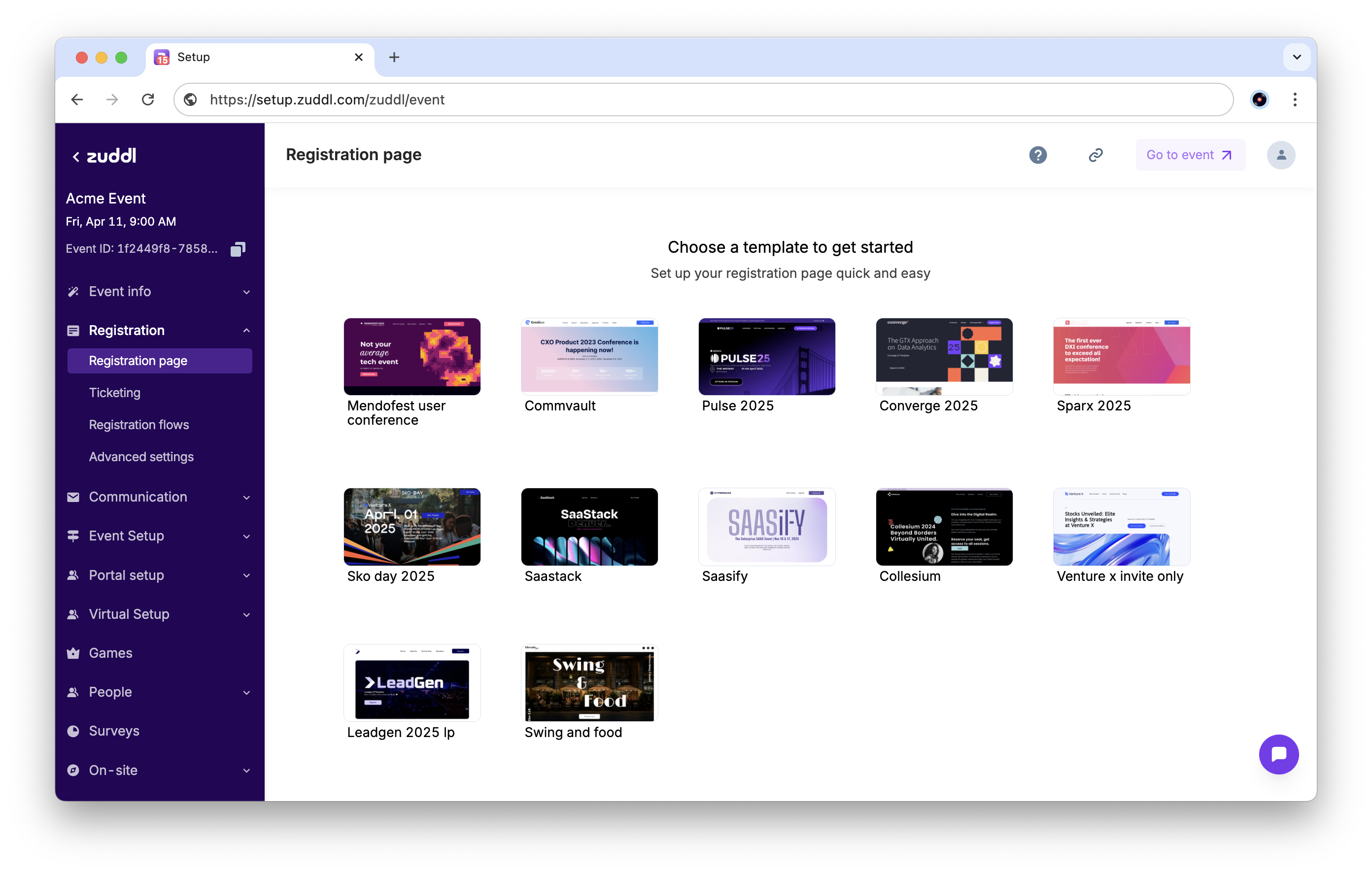Open Advanced settings link
This screenshot has width=1372, height=874.
[141, 456]
